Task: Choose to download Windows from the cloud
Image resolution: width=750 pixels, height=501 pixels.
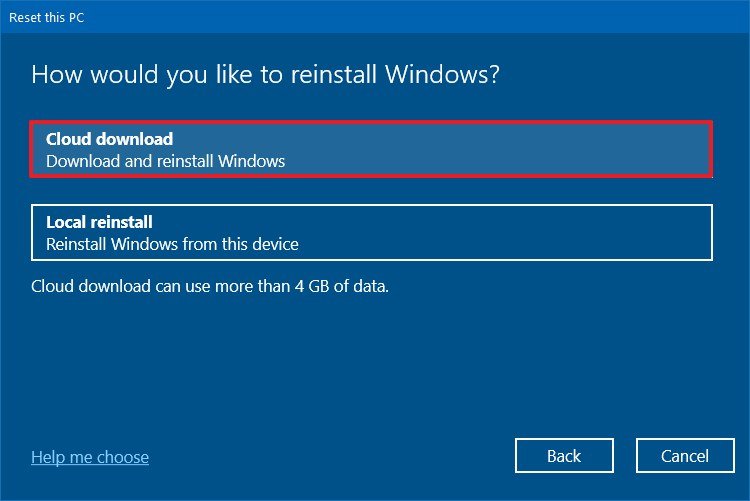Action: point(370,150)
